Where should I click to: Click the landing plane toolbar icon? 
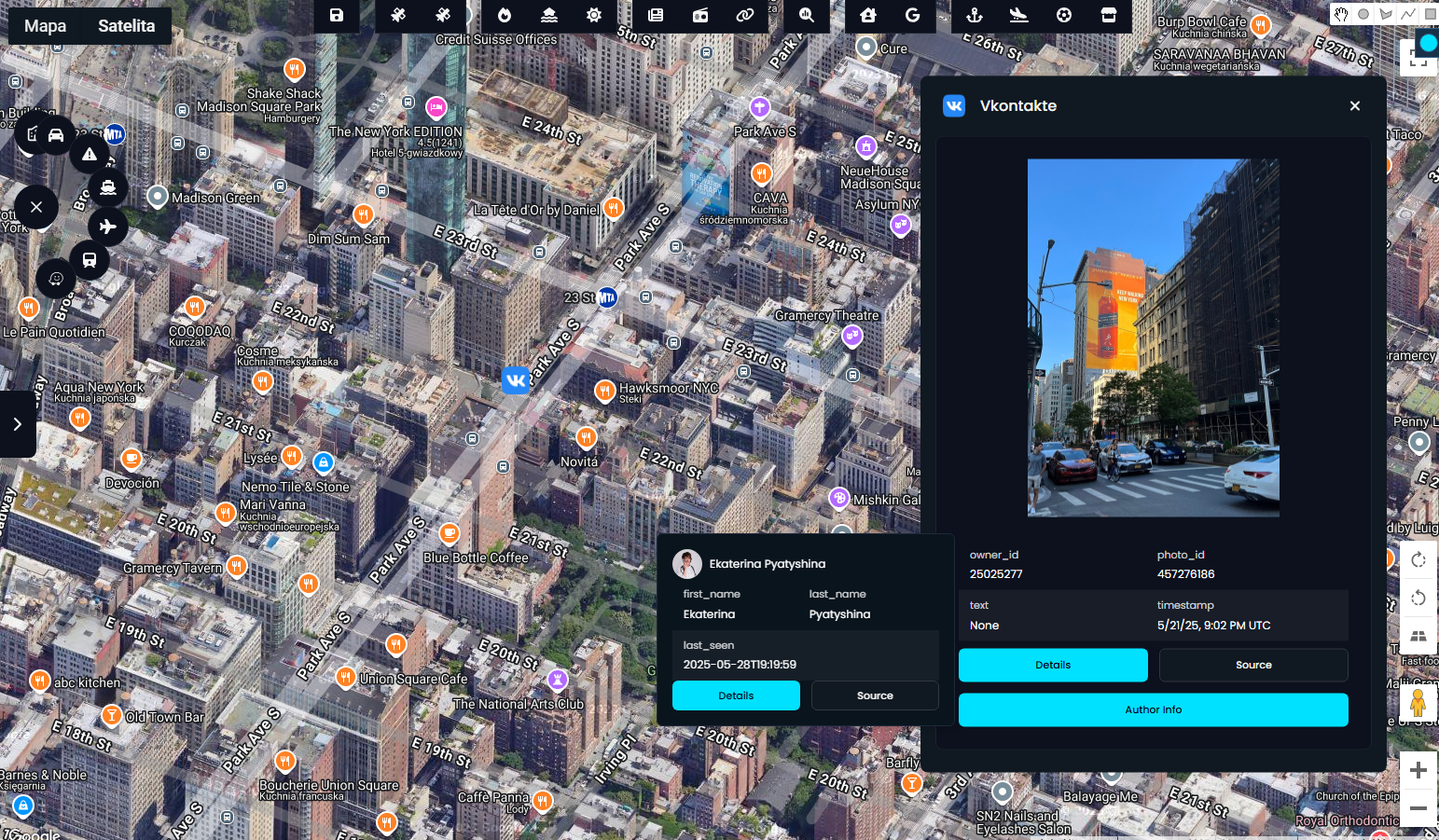point(1019,15)
